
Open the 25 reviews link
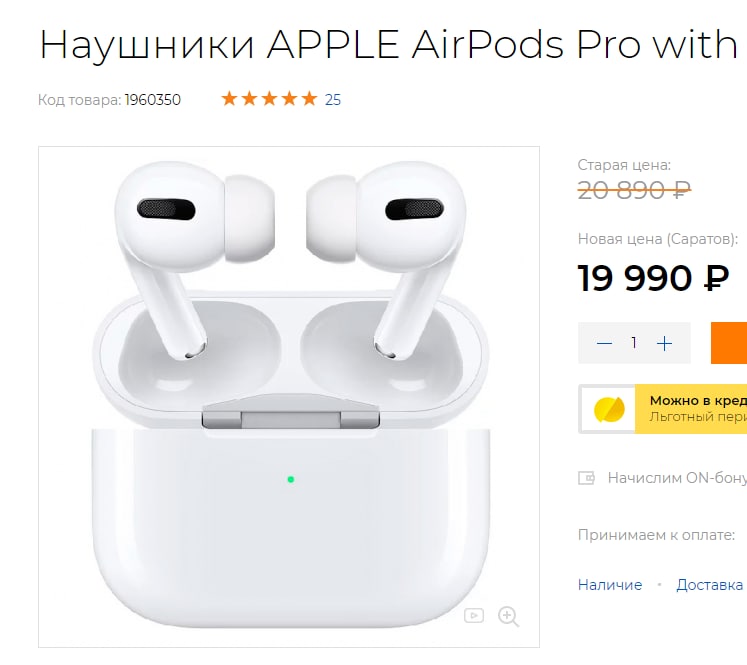[333, 100]
